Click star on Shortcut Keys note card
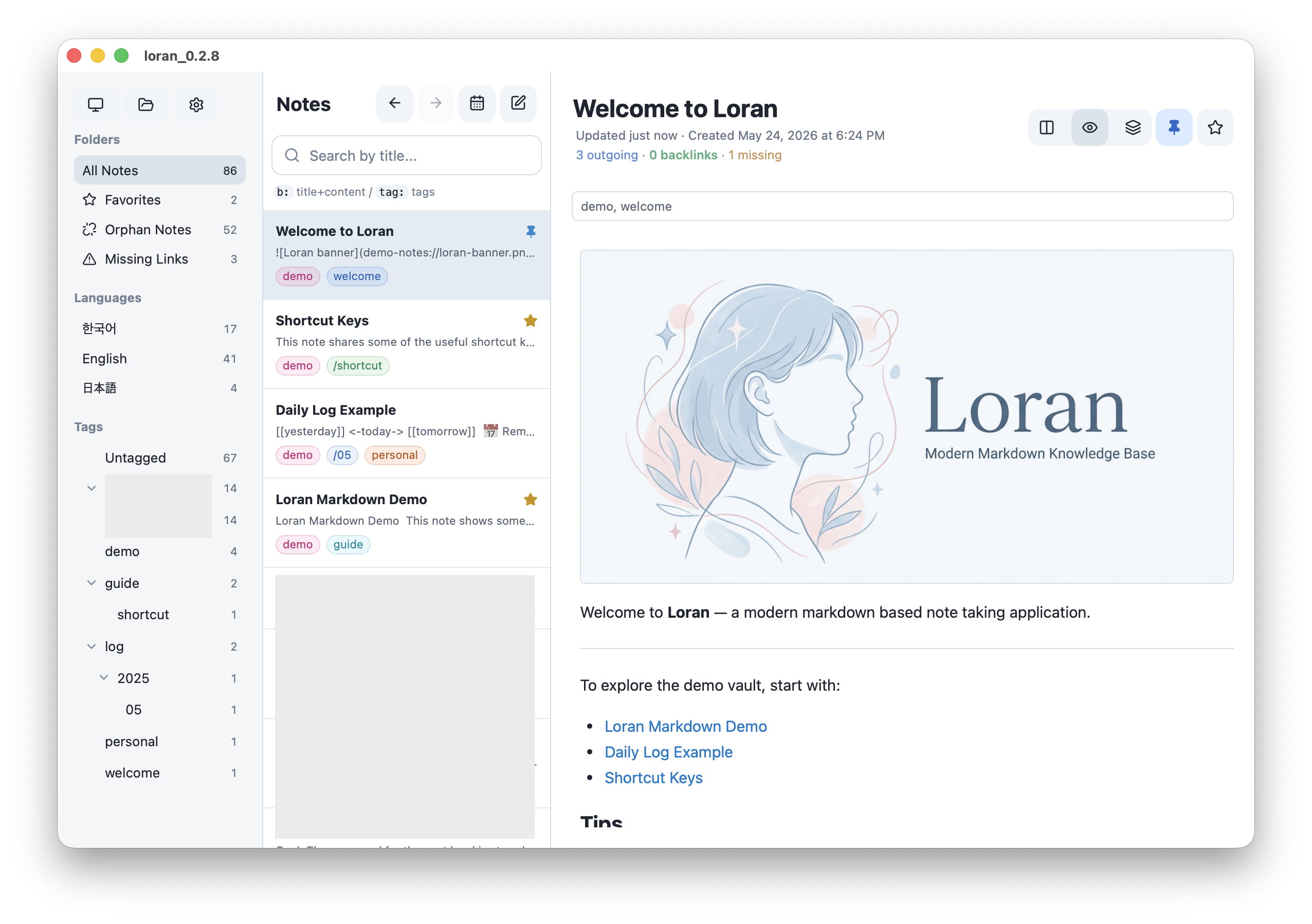 pyautogui.click(x=530, y=320)
